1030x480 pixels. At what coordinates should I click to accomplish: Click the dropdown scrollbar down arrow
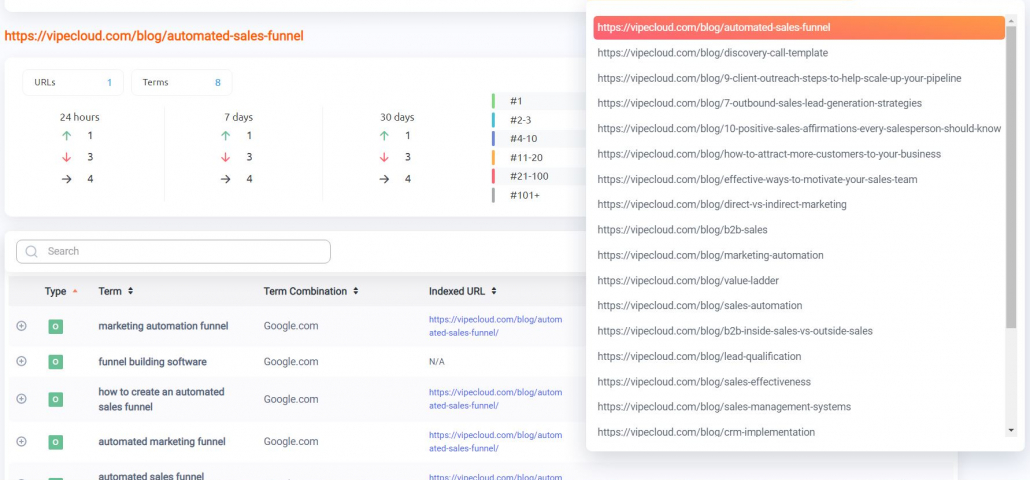click(1011, 430)
